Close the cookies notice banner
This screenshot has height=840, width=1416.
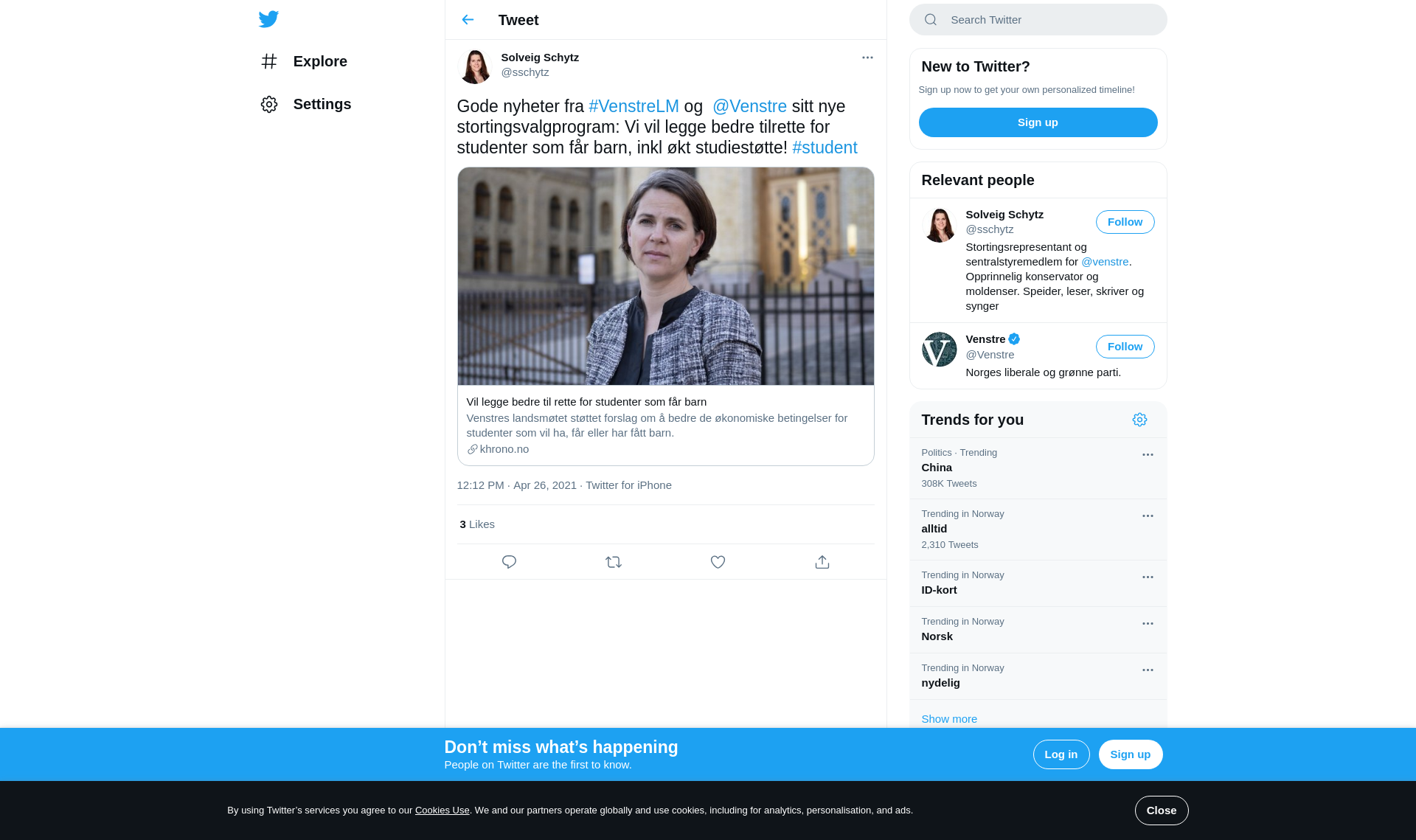coord(1161,811)
